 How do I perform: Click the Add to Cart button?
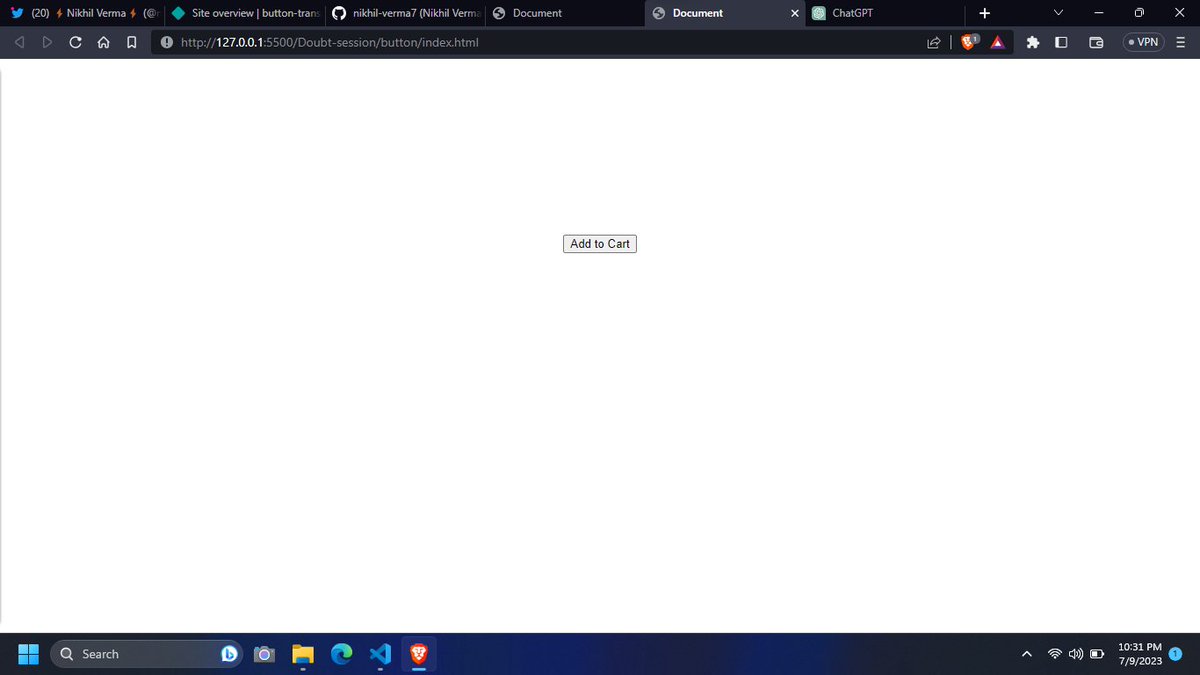pyautogui.click(x=600, y=244)
